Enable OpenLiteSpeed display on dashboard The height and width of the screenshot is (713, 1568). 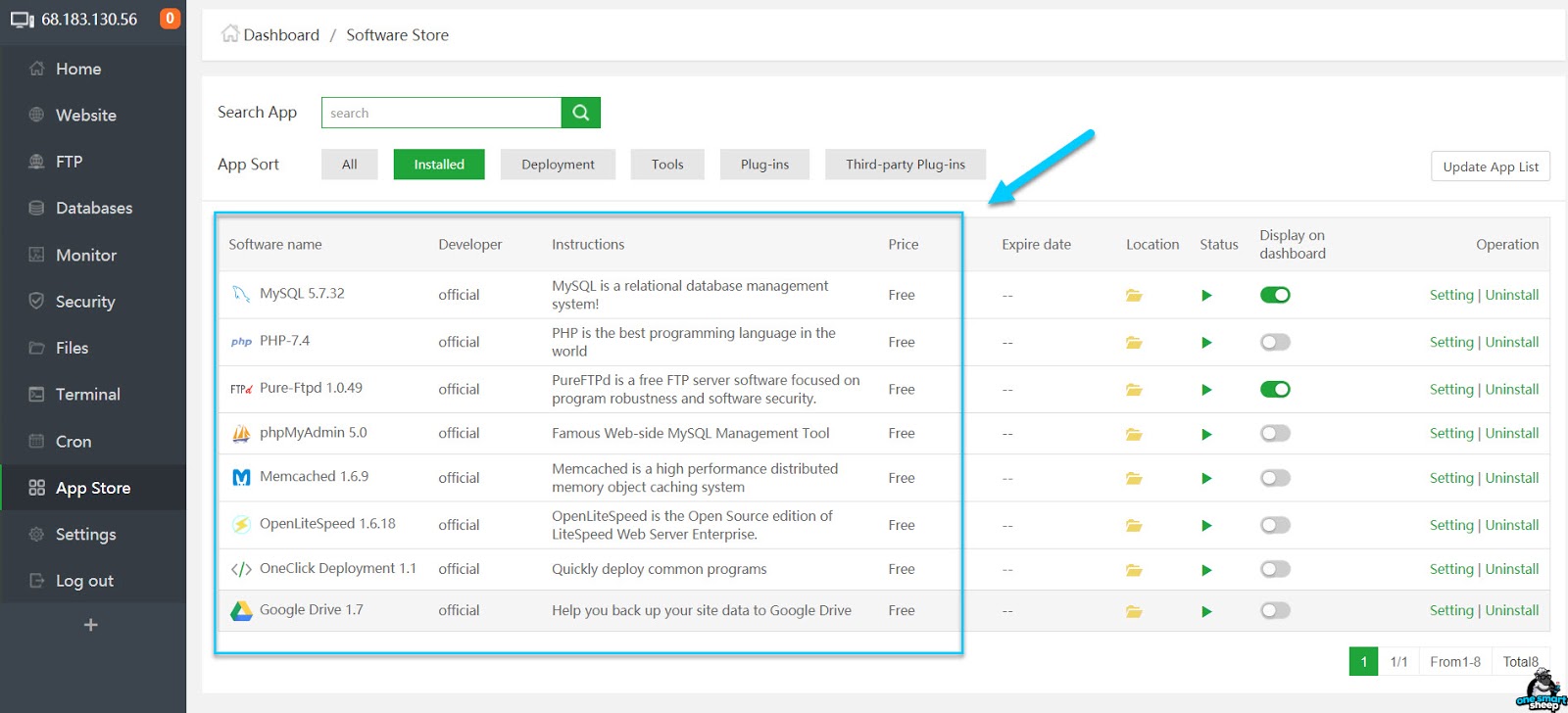(x=1275, y=525)
